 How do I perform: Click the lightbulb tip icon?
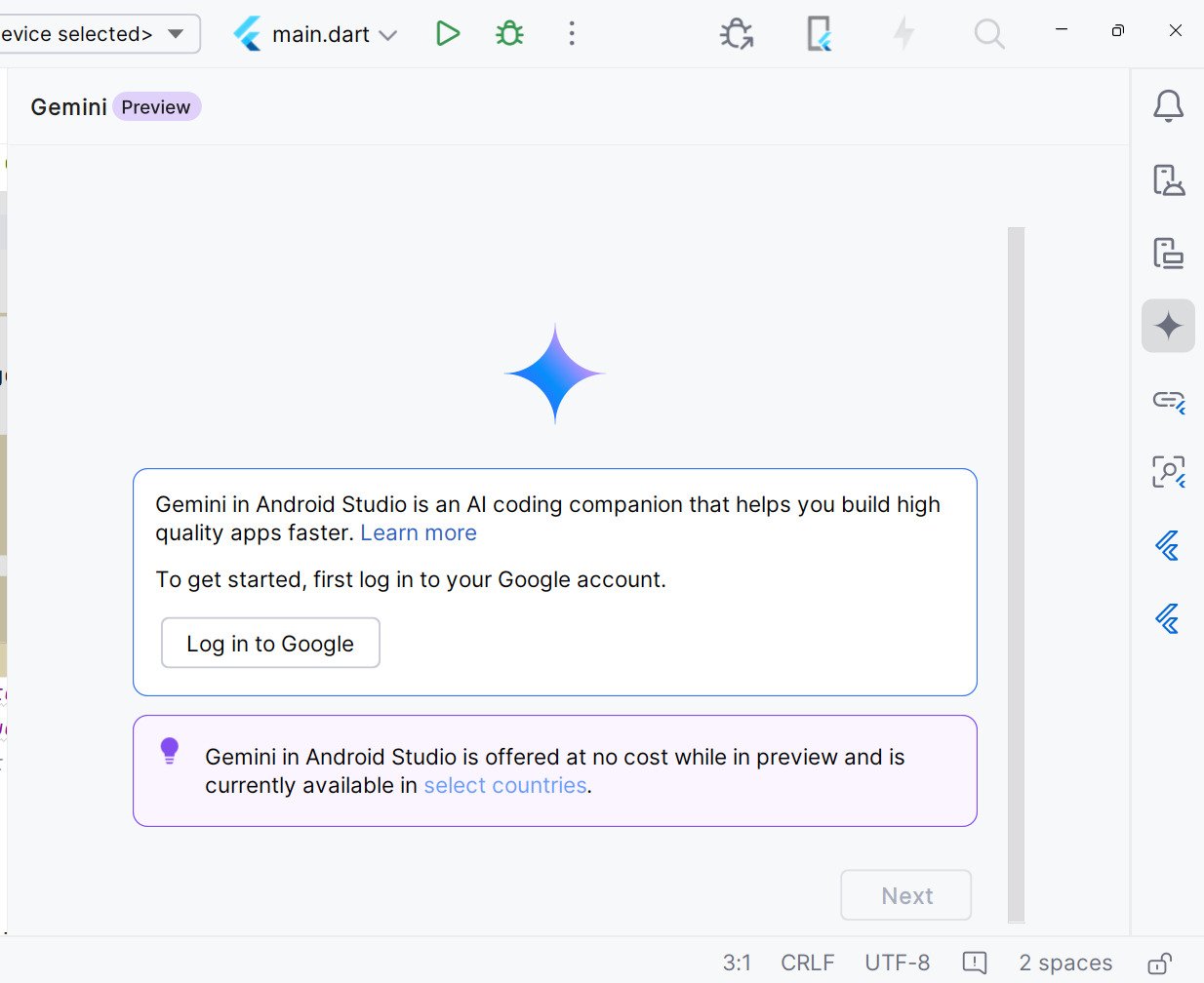(170, 751)
